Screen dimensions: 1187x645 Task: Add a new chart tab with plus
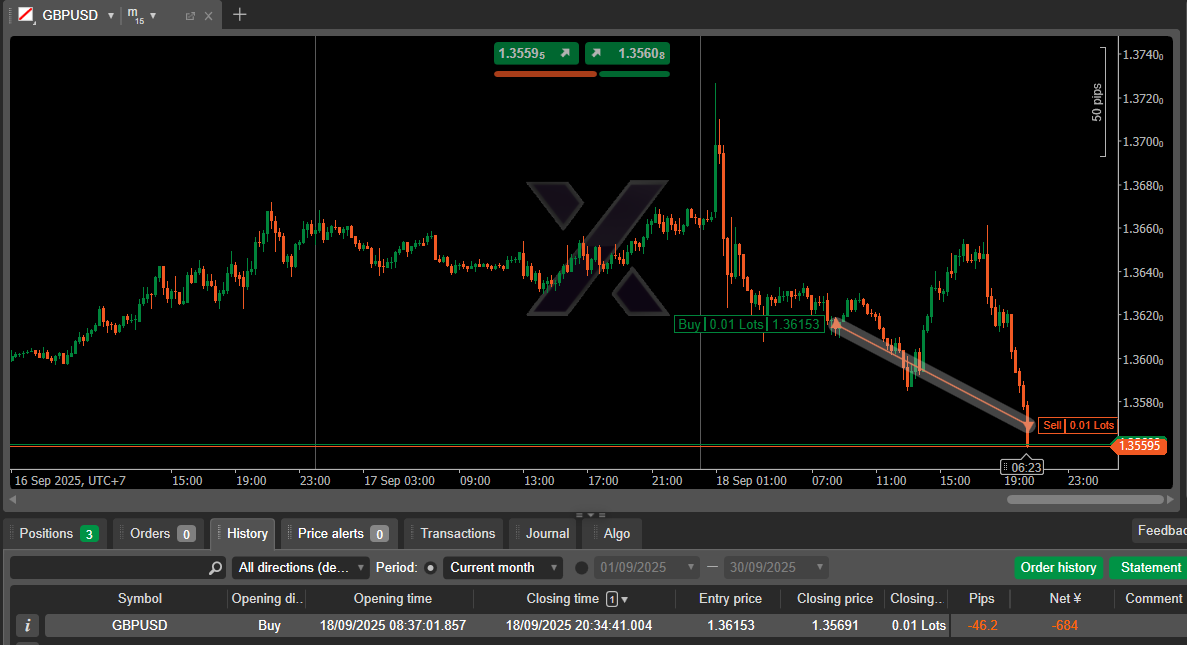tap(239, 15)
